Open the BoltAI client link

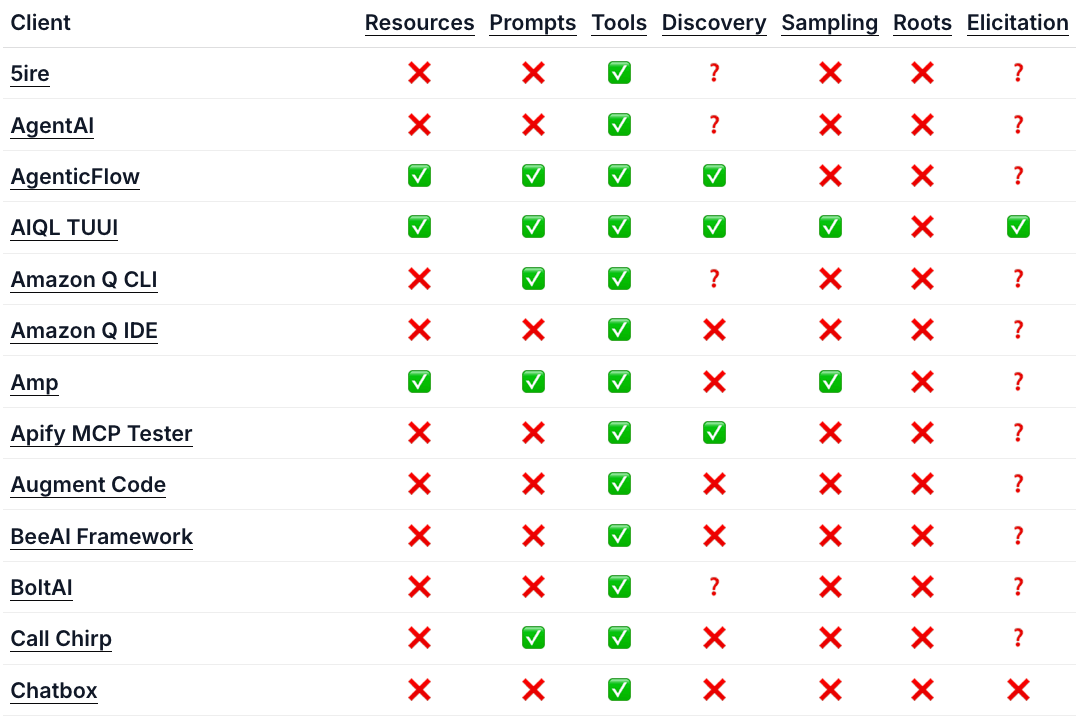(41, 588)
